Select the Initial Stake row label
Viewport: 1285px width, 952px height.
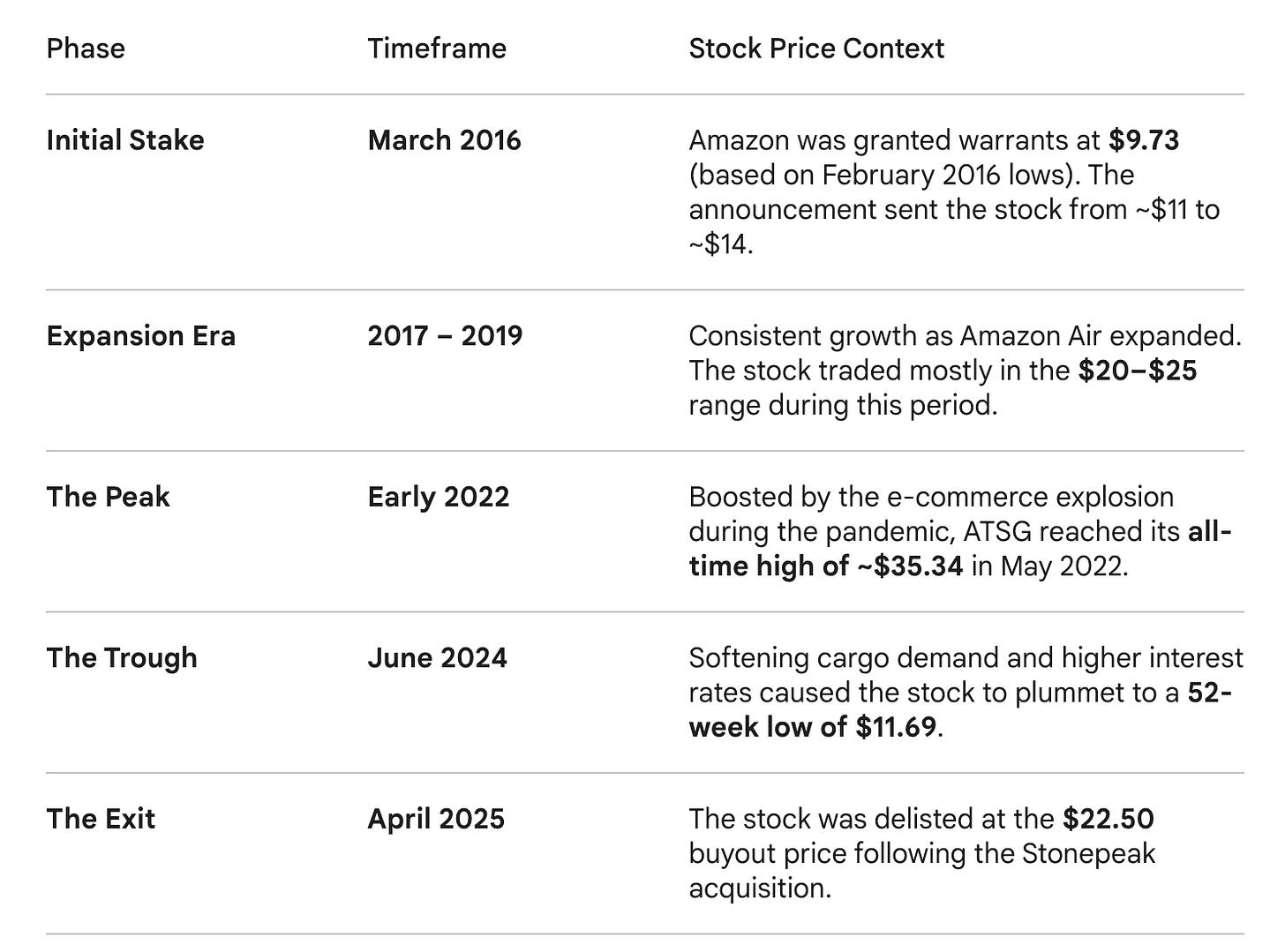[x=125, y=140]
